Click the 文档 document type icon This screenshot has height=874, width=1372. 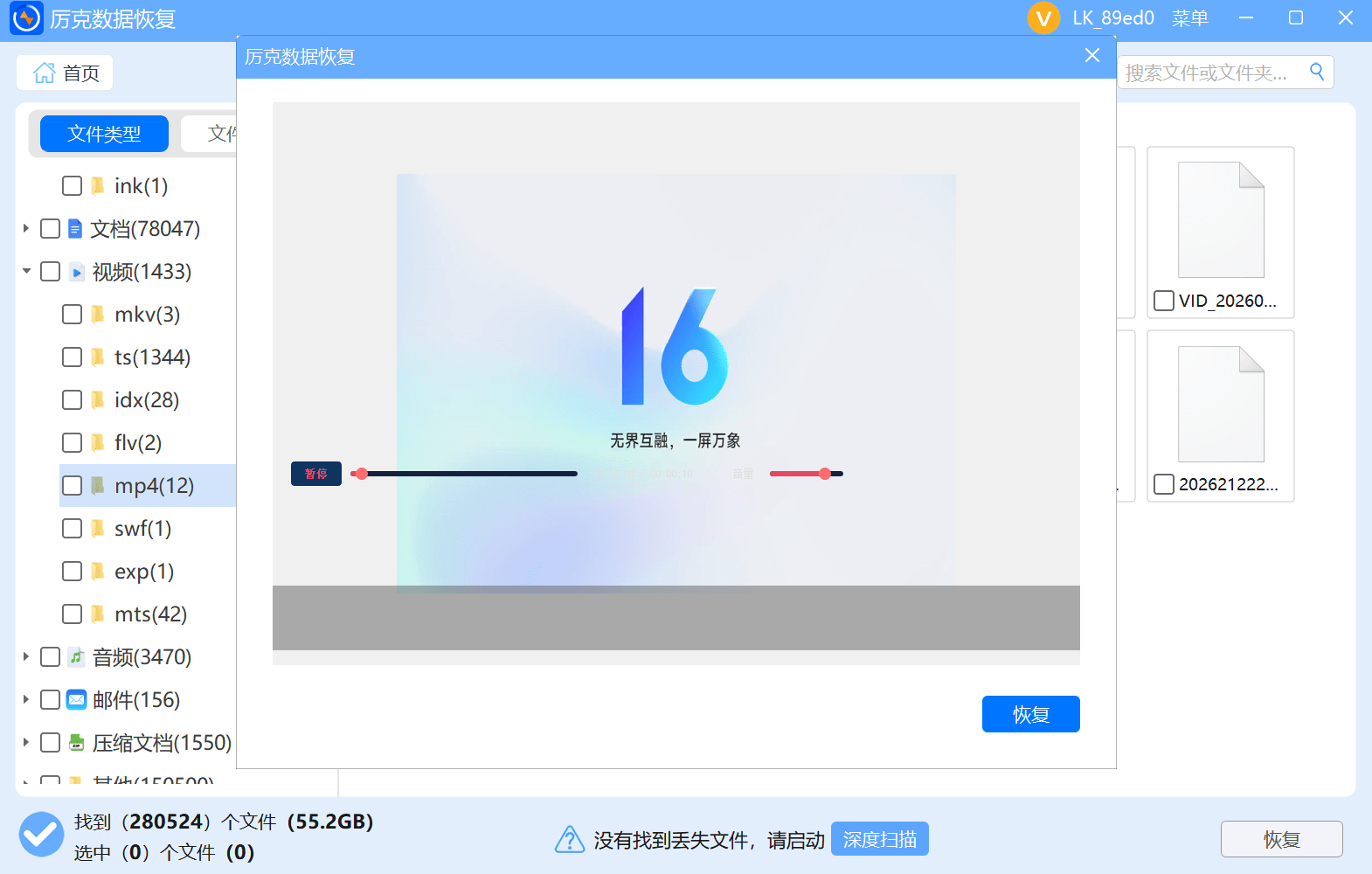click(x=75, y=229)
